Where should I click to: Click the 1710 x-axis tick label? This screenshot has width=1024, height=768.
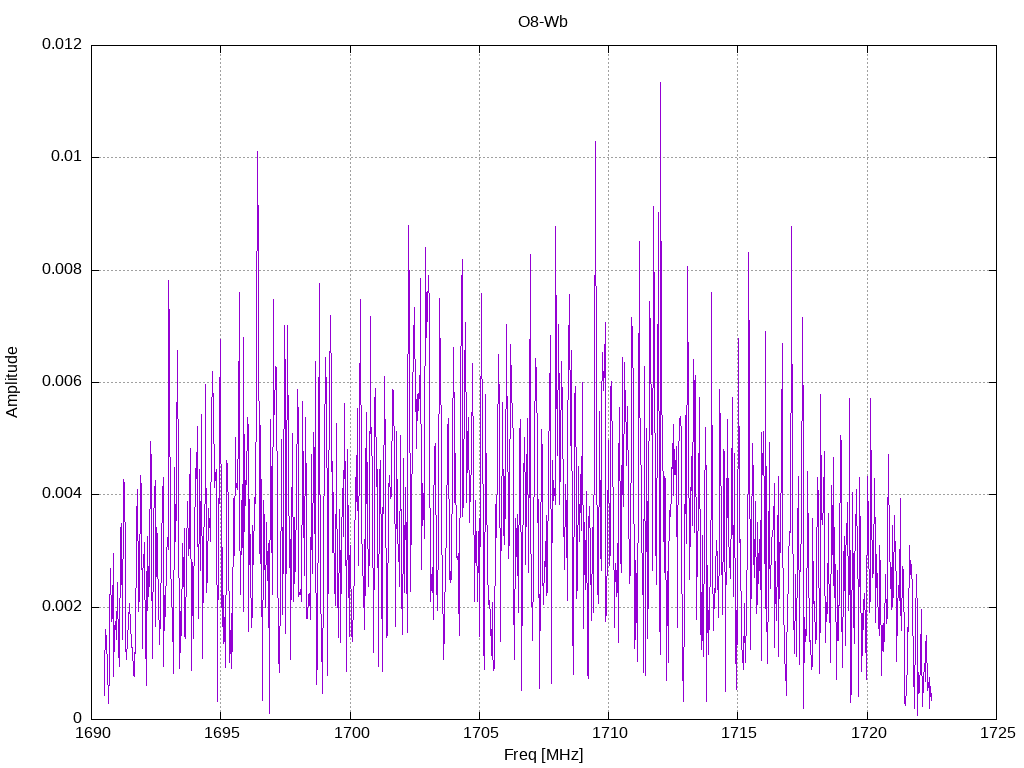coord(609,733)
